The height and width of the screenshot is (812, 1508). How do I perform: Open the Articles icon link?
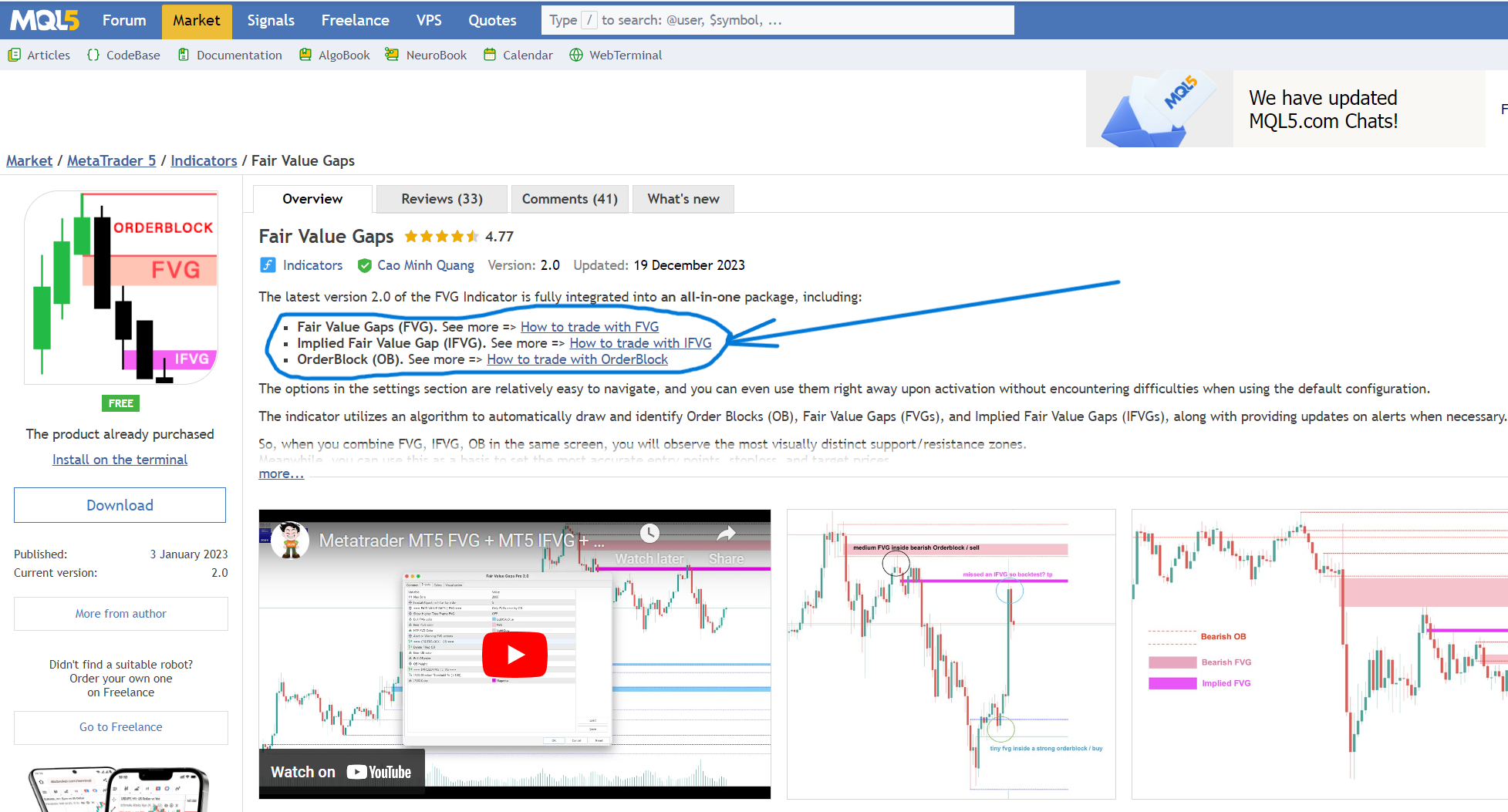tap(14, 55)
